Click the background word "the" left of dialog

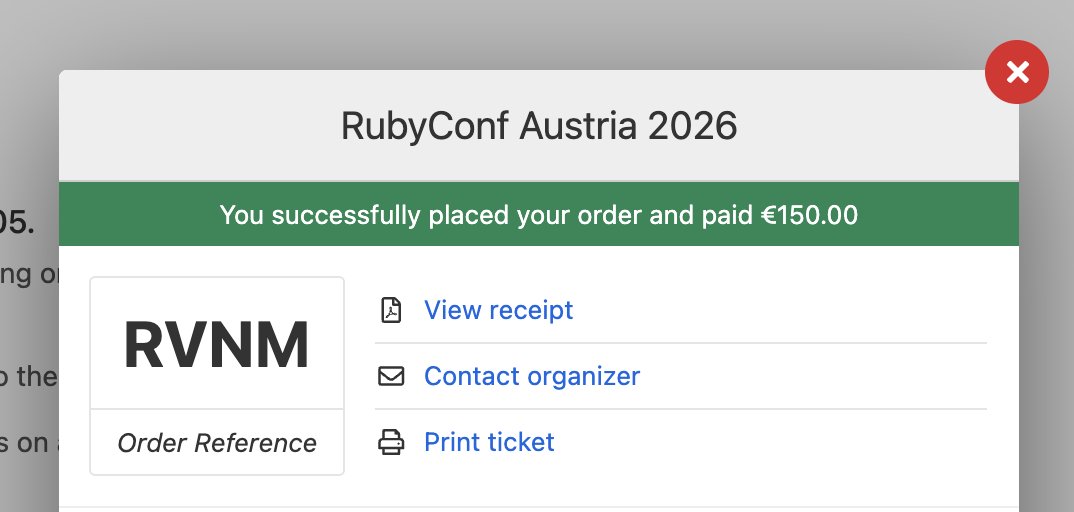37,376
